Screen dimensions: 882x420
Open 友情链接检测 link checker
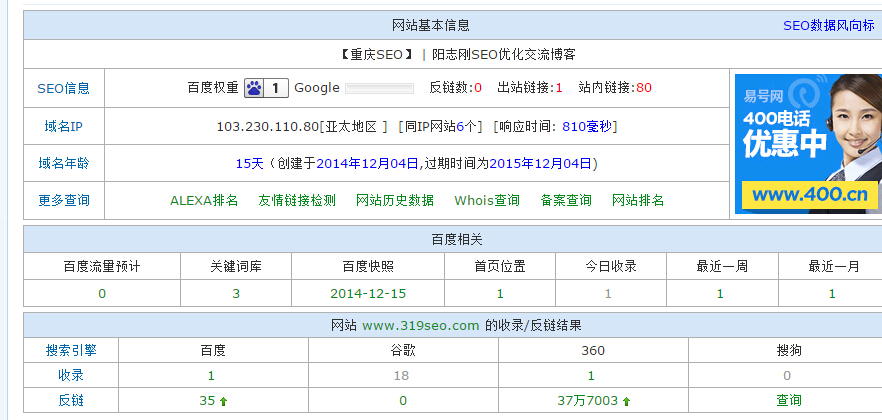pyautogui.click(x=297, y=200)
